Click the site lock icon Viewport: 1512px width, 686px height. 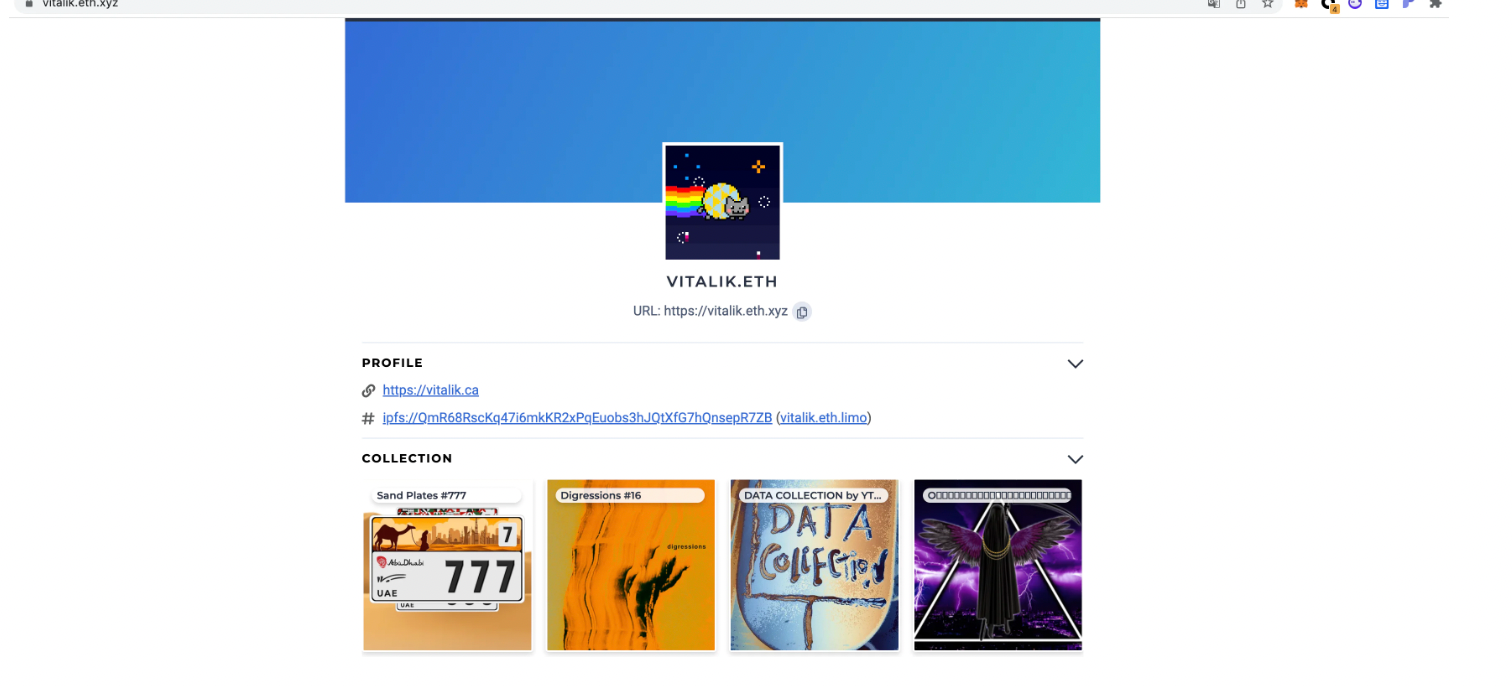pyautogui.click(x=29, y=4)
